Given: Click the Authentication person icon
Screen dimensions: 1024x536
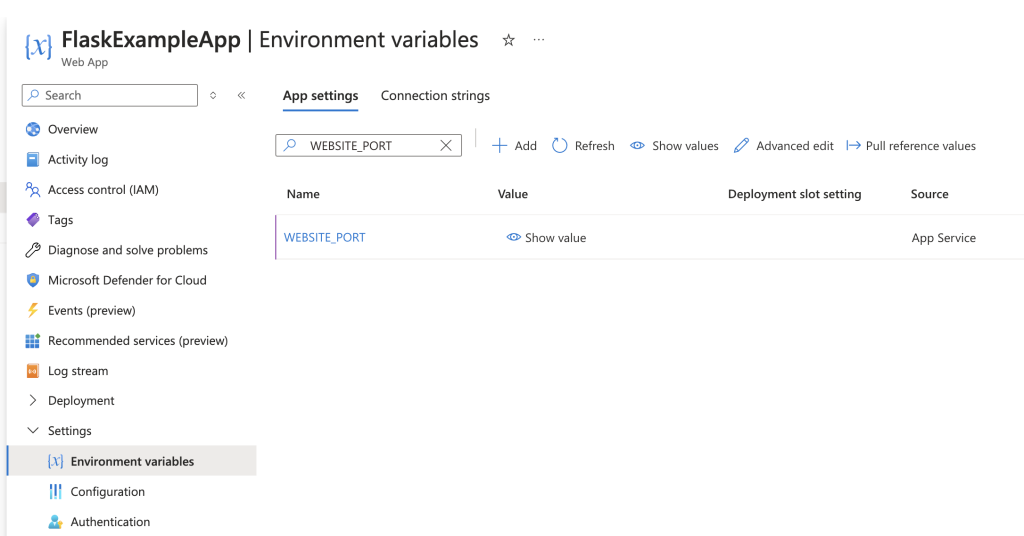Looking at the screenshot, I should point(56,522).
